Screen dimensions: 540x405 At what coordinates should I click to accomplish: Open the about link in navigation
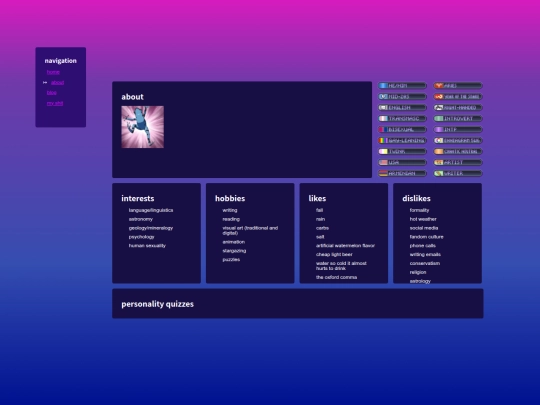pyautogui.click(x=57, y=82)
